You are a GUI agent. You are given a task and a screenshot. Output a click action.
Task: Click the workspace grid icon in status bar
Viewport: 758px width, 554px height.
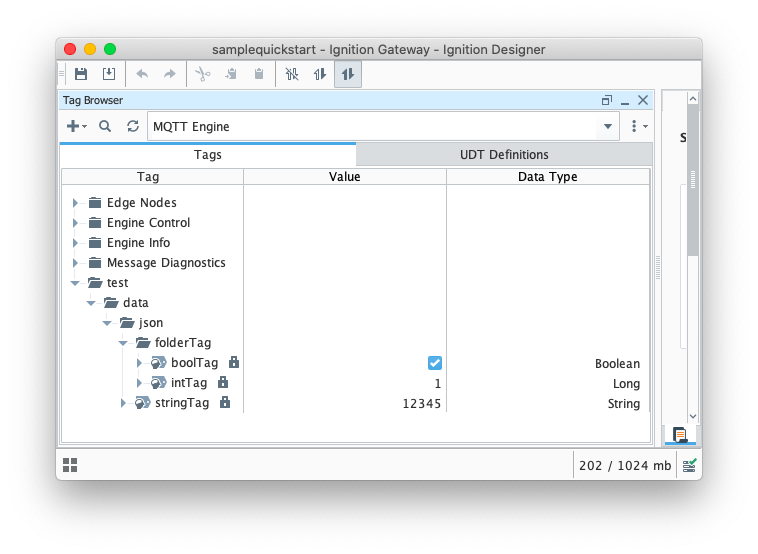(x=70, y=465)
